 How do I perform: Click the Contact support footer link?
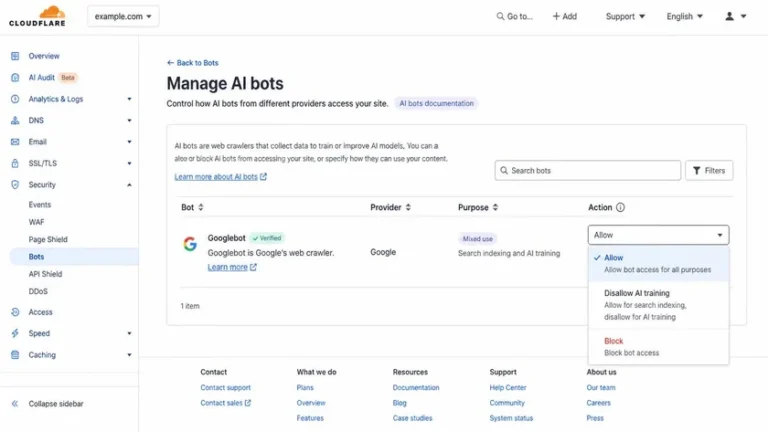(225, 387)
